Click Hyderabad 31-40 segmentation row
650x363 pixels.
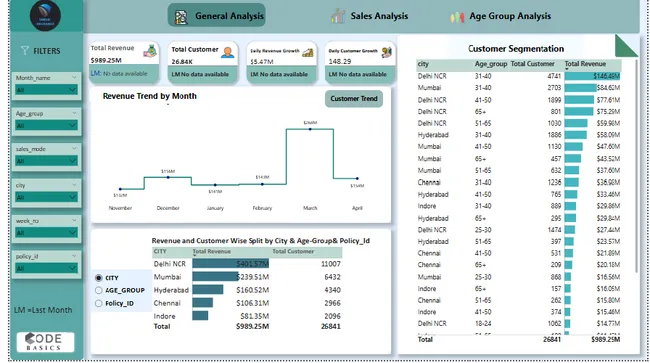coord(519,135)
